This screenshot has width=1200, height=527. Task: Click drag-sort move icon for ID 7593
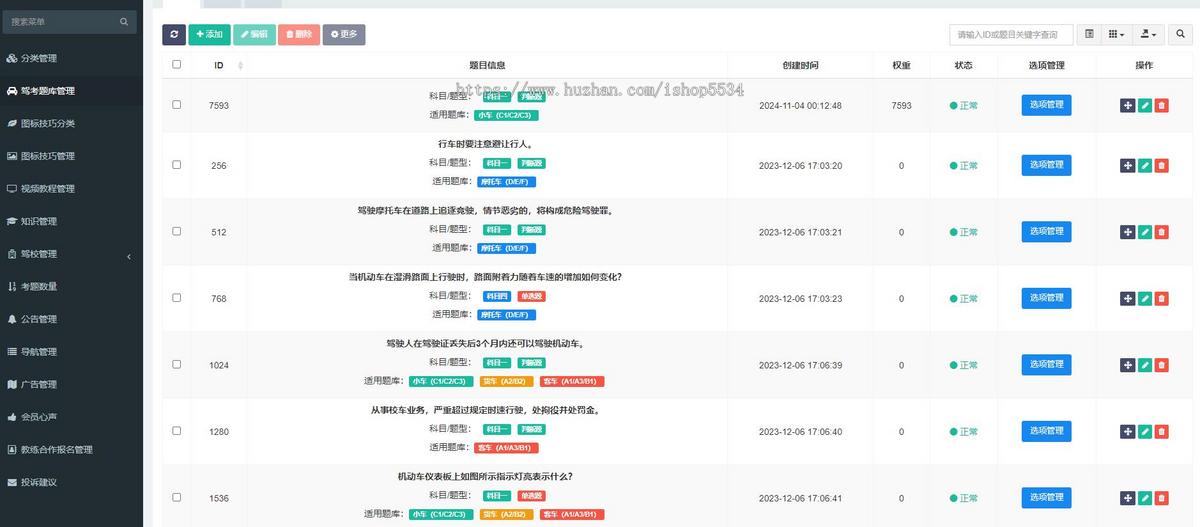[1128, 105]
